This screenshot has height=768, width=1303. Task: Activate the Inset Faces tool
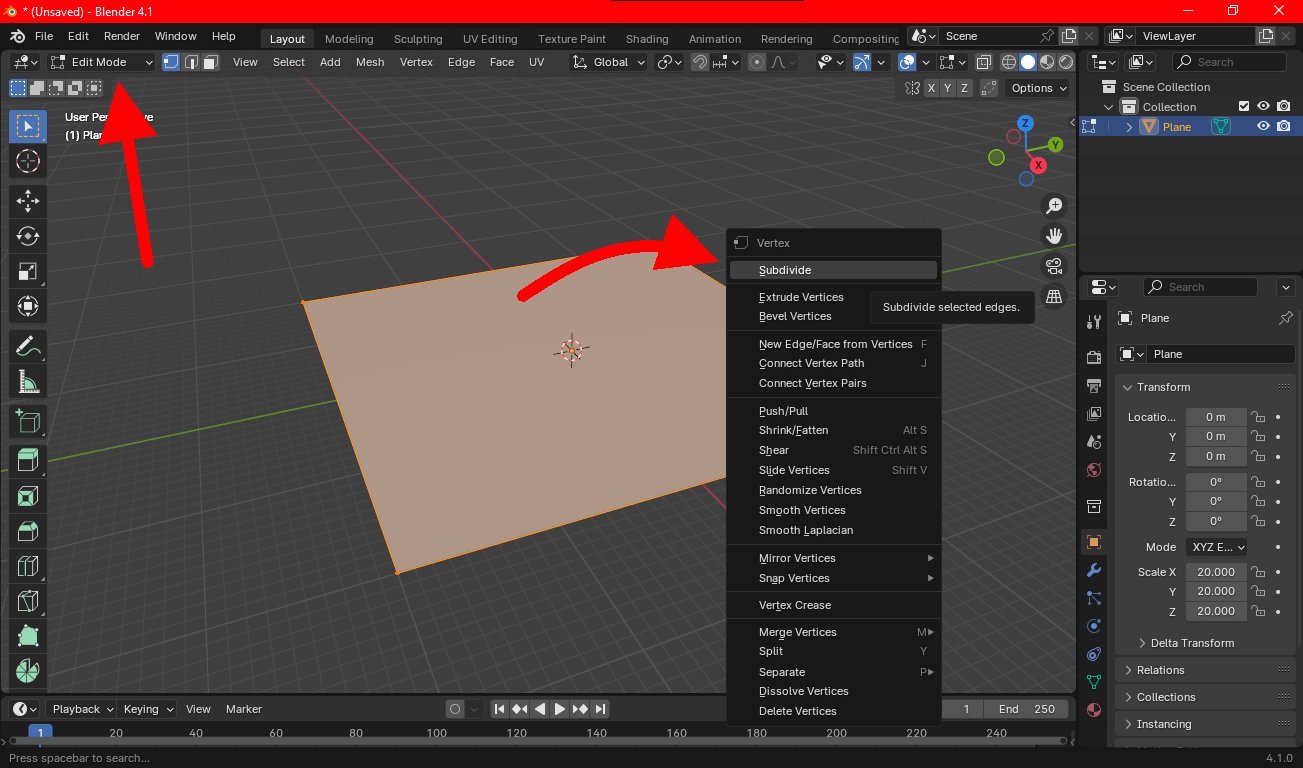[x=28, y=496]
